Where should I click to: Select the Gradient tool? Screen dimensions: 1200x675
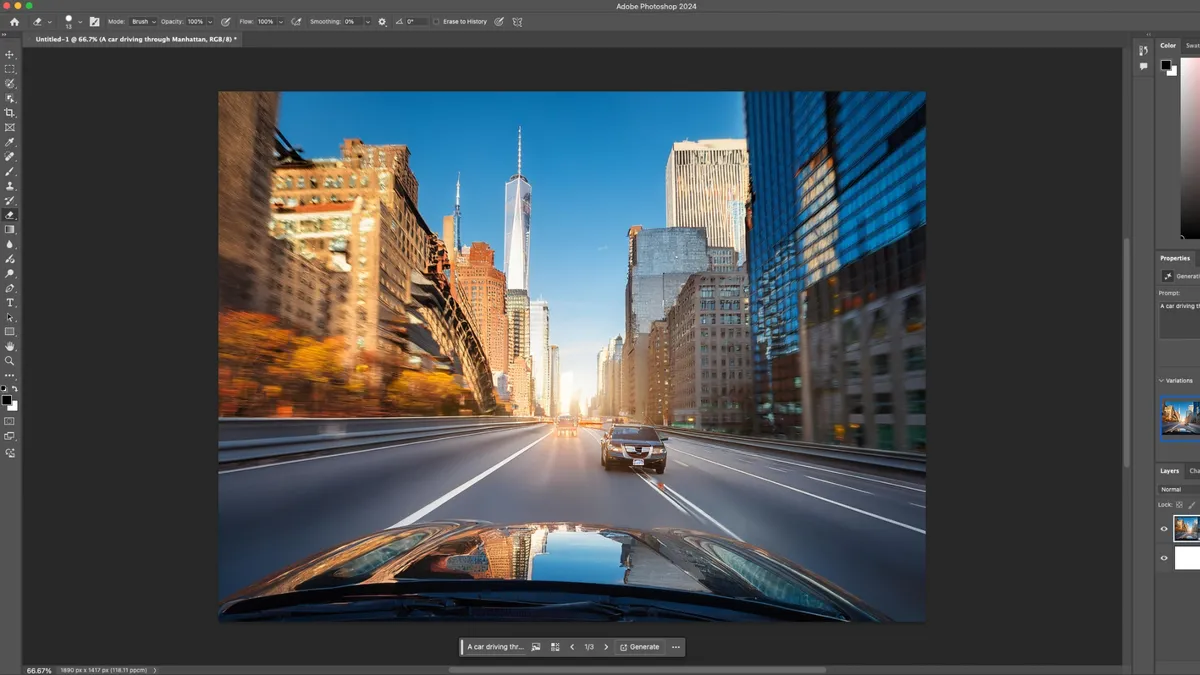click(10, 229)
